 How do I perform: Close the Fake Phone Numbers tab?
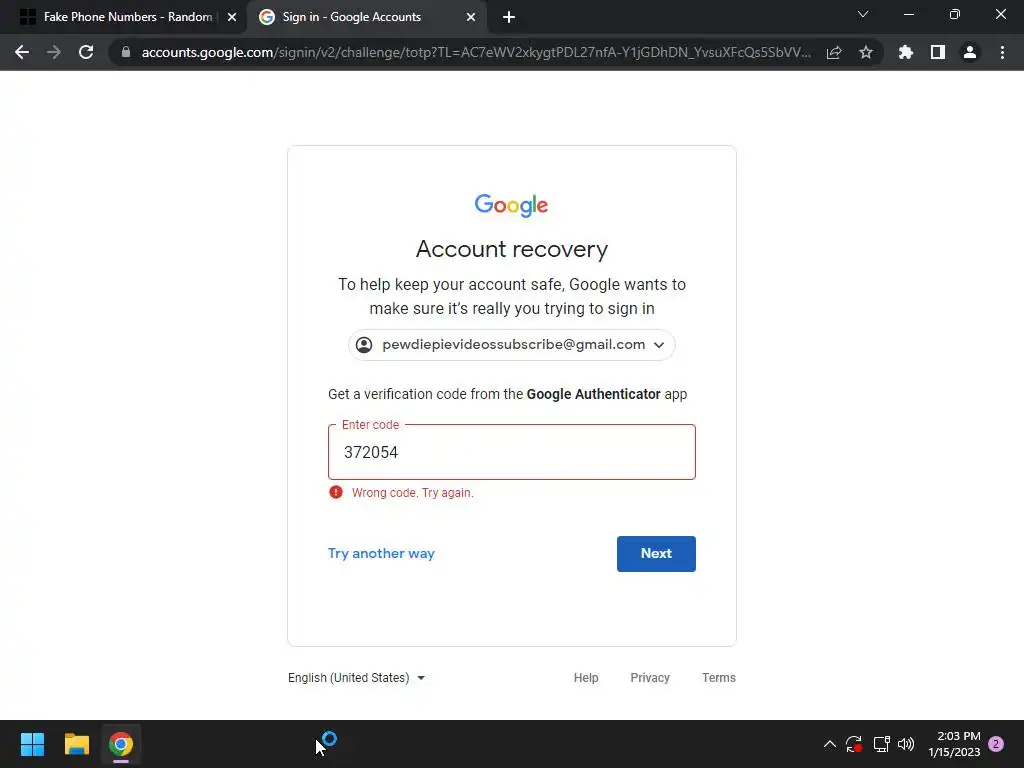click(x=232, y=18)
